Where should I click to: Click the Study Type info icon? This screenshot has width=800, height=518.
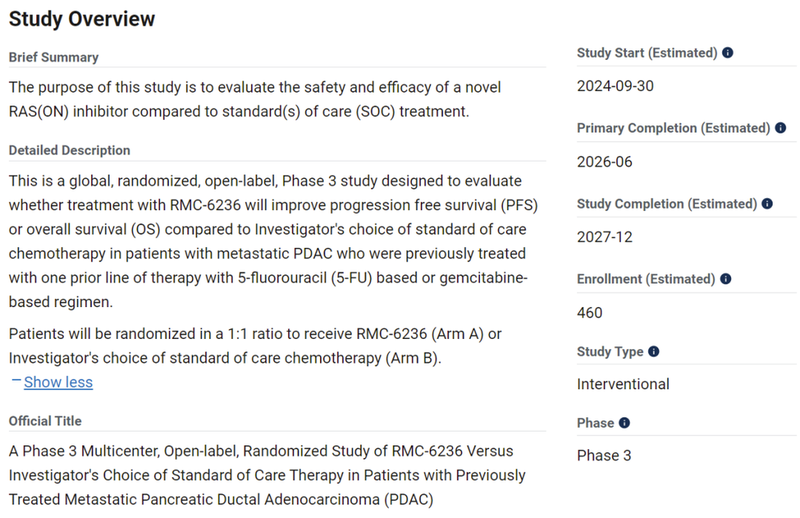[654, 352]
